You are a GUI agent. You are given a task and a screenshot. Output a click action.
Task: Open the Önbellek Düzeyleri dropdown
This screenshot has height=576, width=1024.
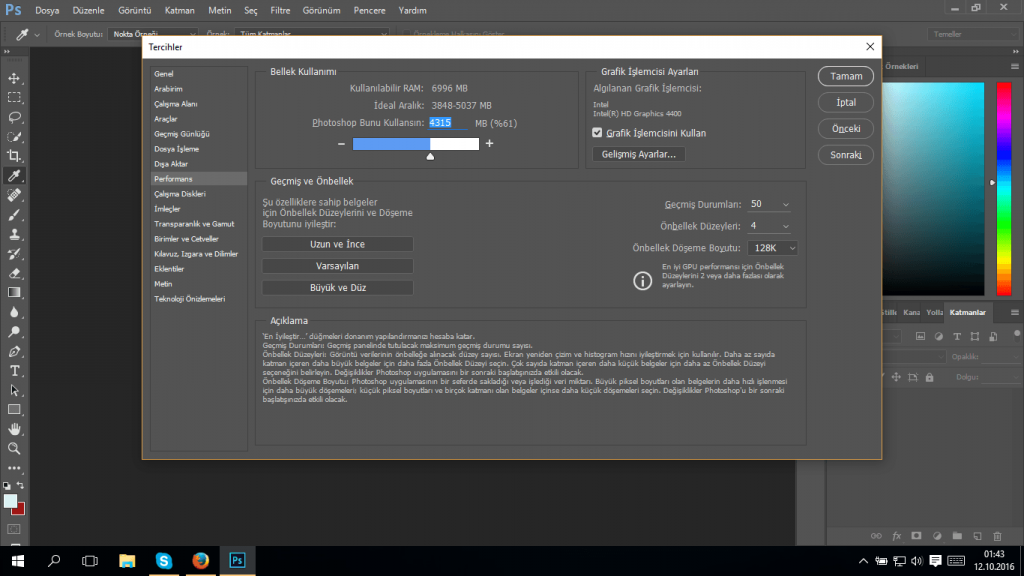[769, 225]
